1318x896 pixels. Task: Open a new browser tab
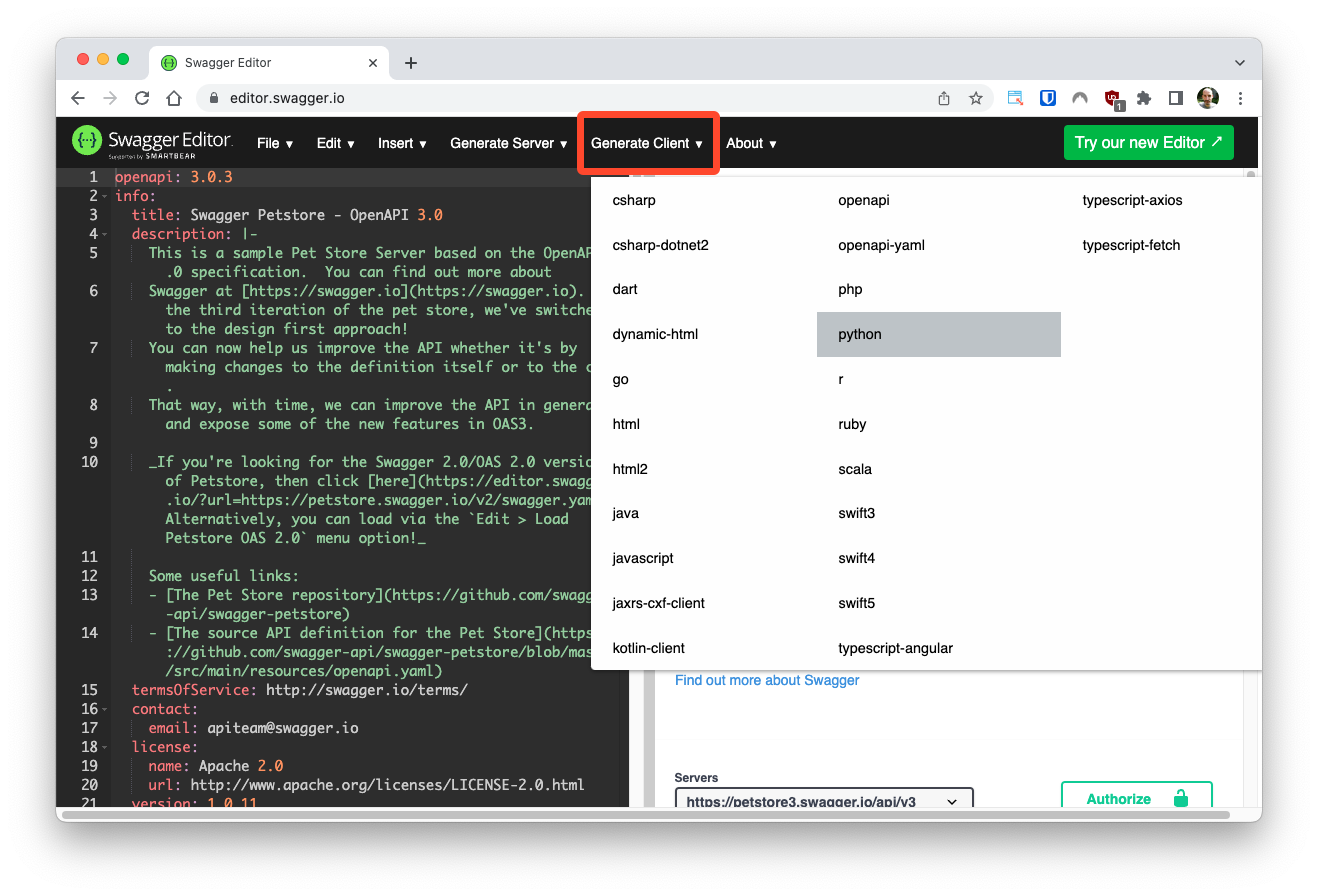[410, 63]
